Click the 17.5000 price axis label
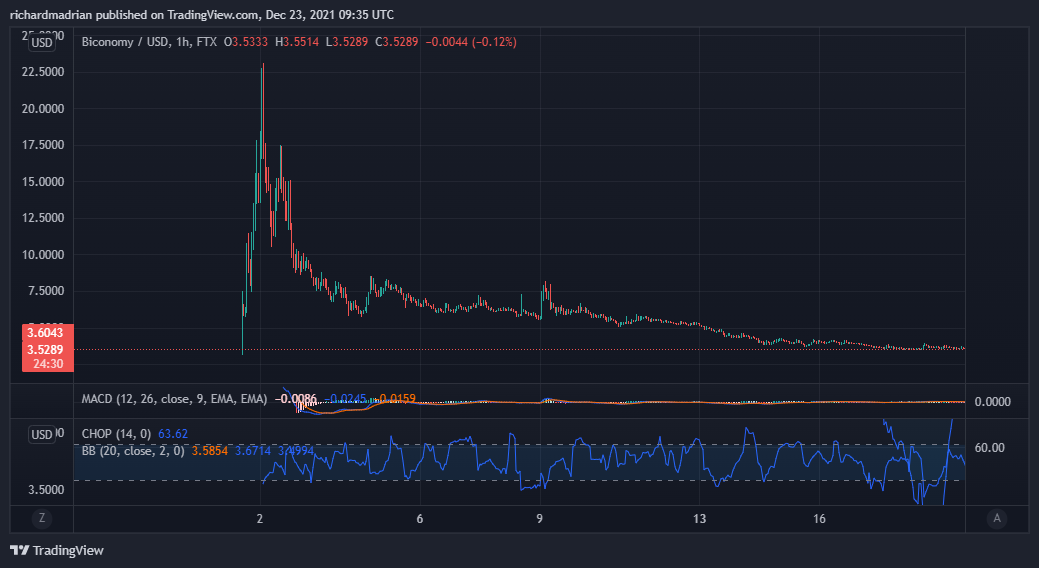Viewport: 1039px width, 568px height. pos(43,144)
